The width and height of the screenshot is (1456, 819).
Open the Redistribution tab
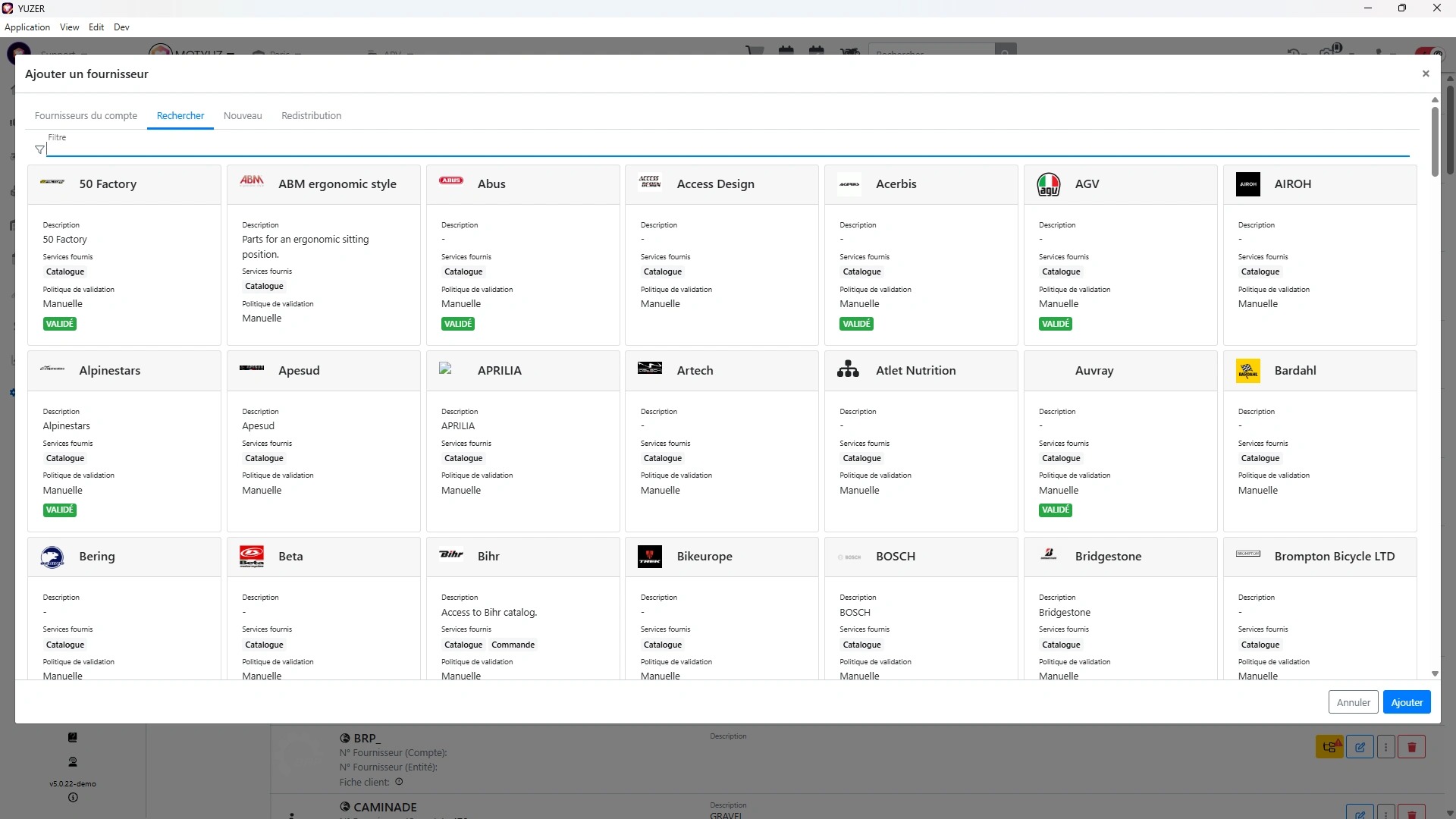pyautogui.click(x=311, y=116)
